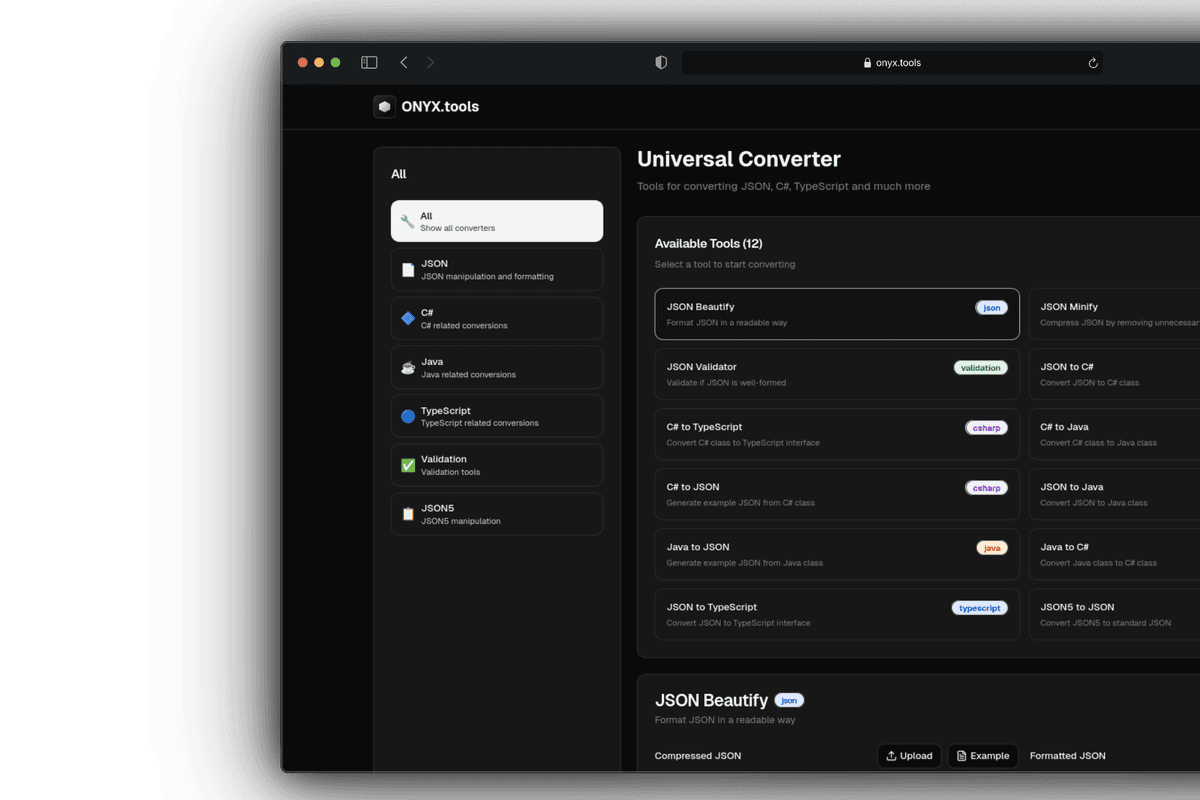
Task: Select the C# category in sidebar
Action: [x=497, y=319]
